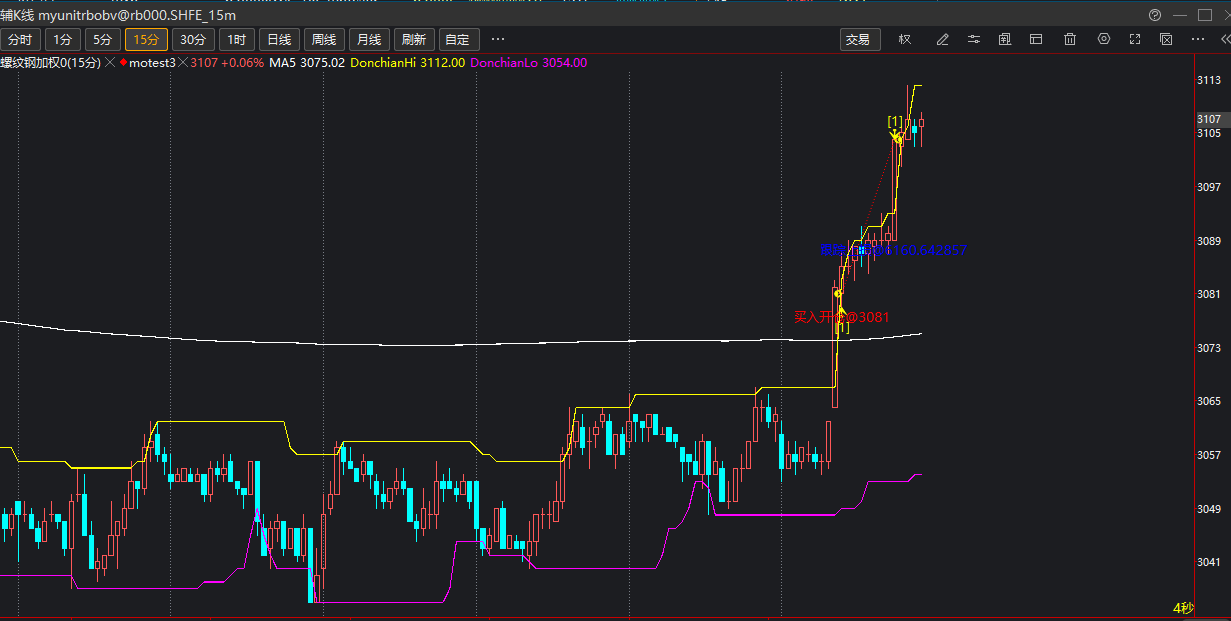Click the panel layout icon
The image size is (1231, 621).
[1037, 39]
